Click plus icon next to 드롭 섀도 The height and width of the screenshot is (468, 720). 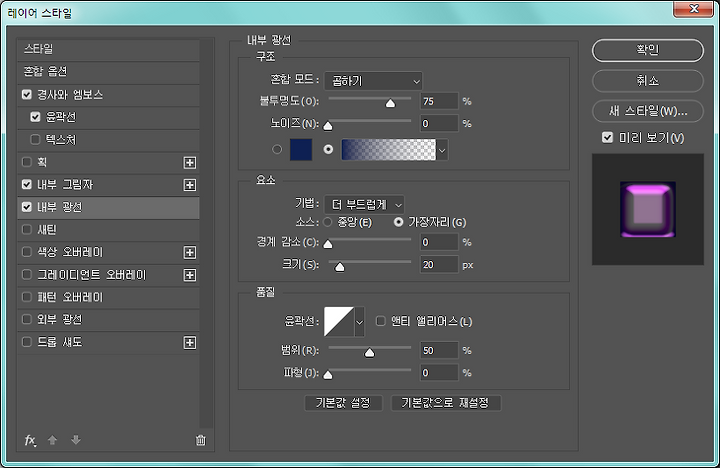pyautogui.click(x=190, y=343)
